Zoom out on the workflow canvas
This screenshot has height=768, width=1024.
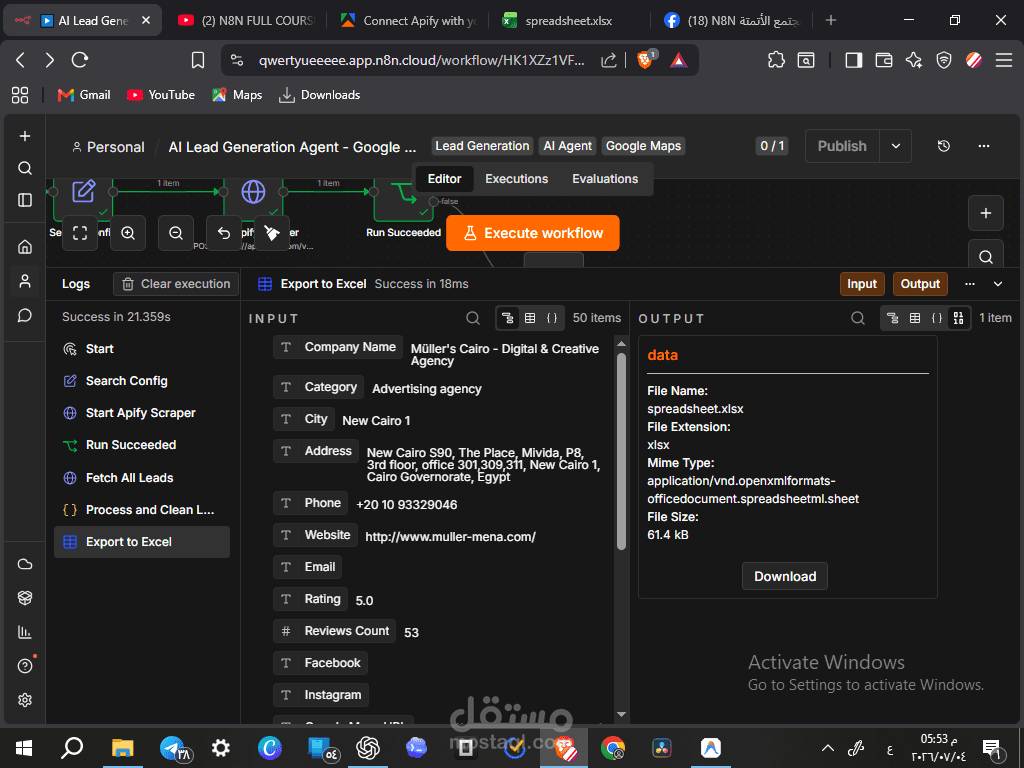coord(176,233)
